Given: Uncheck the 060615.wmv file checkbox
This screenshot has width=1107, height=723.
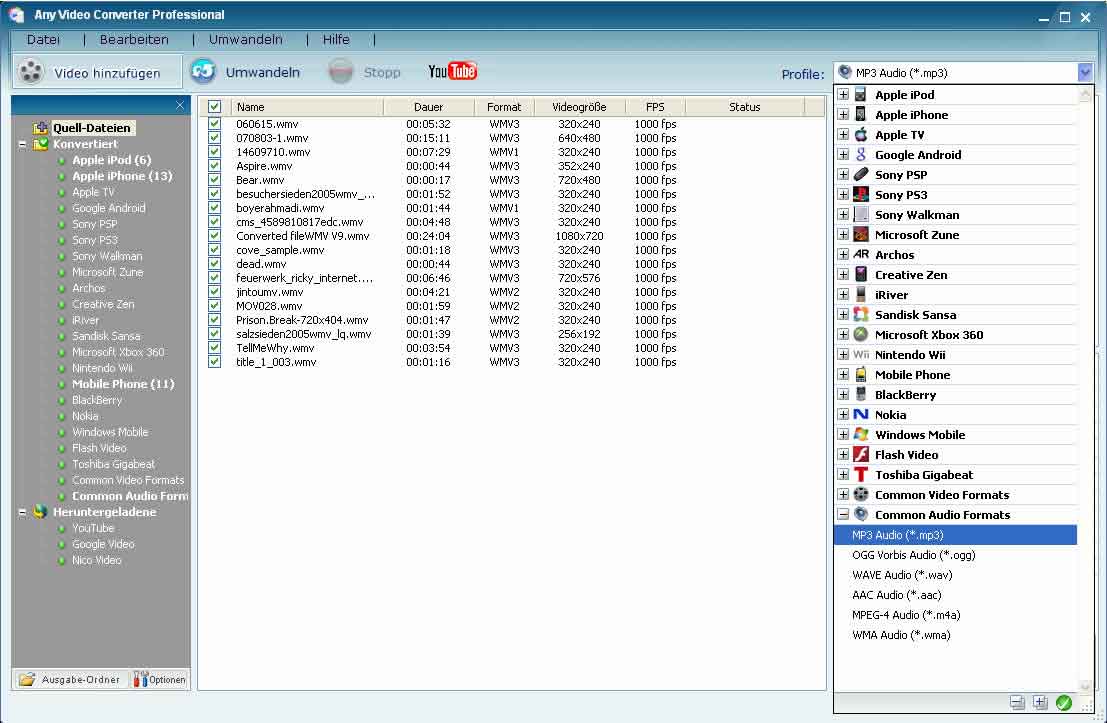Looking at the screenshot, I should point(214,124).
